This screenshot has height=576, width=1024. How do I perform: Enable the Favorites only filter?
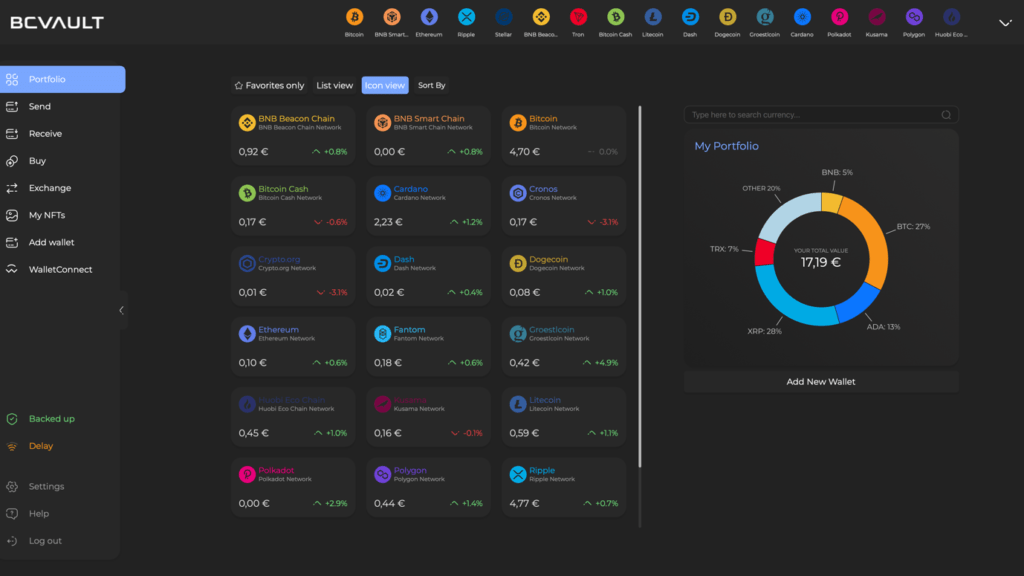268,85
